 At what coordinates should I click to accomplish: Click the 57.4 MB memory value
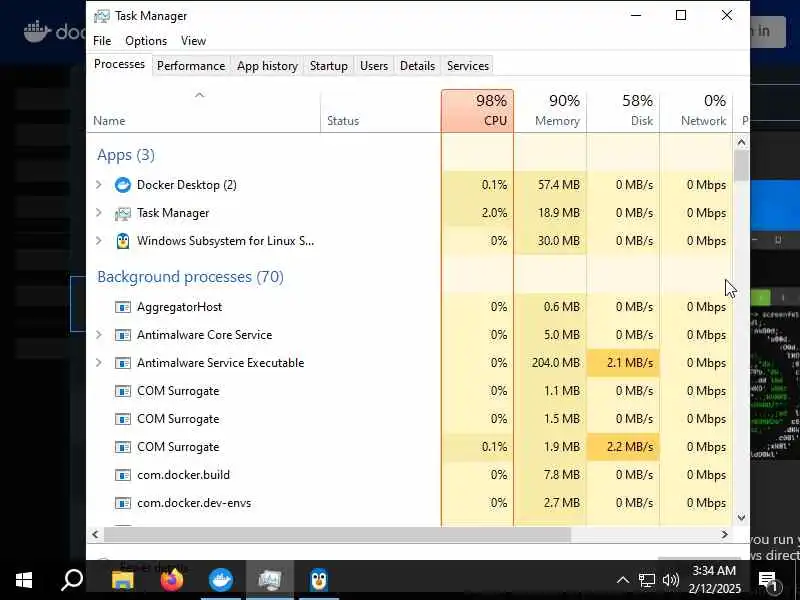[559, 185]
